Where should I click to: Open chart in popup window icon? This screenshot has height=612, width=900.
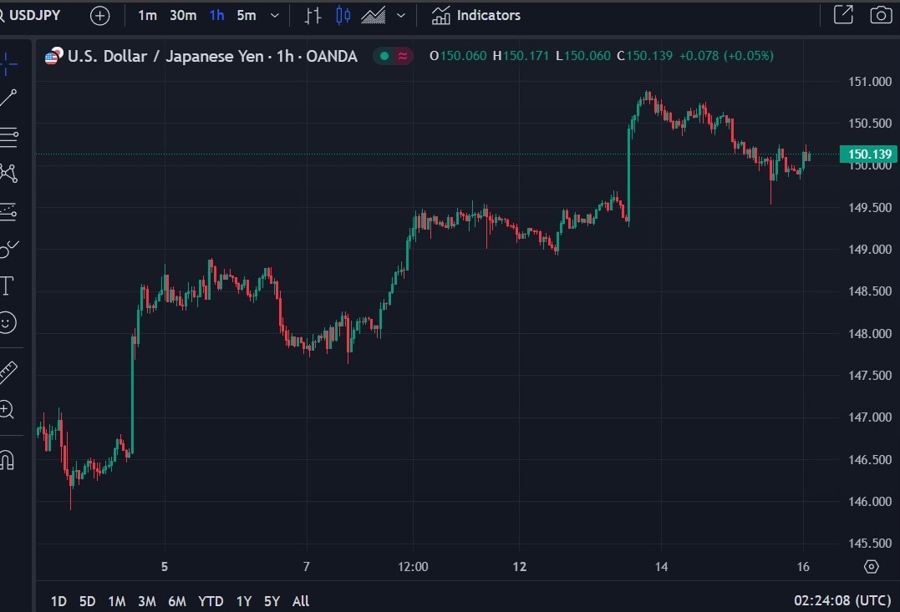pyautogui.click(x=843, y=15)
